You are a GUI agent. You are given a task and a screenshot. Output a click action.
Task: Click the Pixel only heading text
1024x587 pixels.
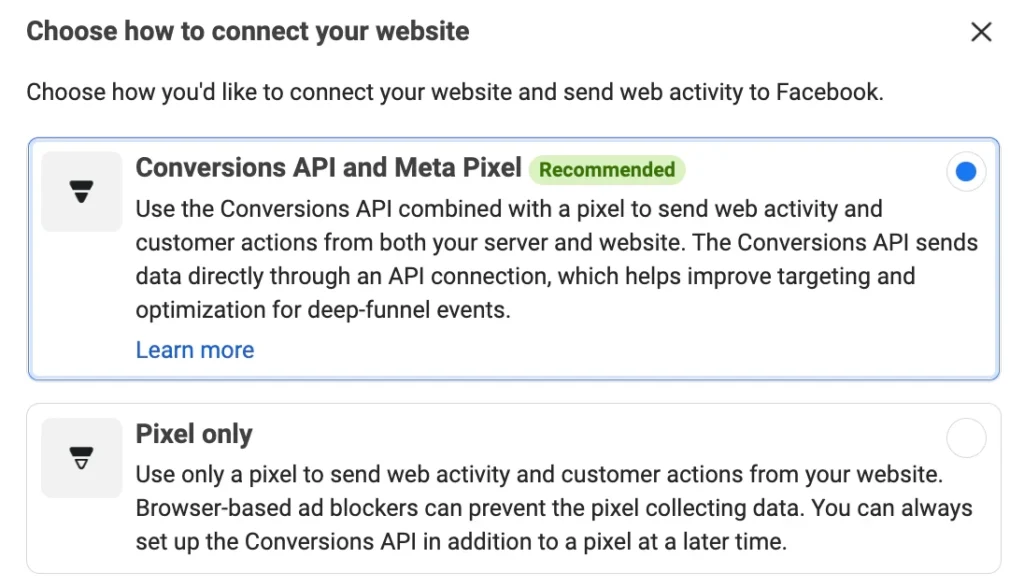pos(193,434)
